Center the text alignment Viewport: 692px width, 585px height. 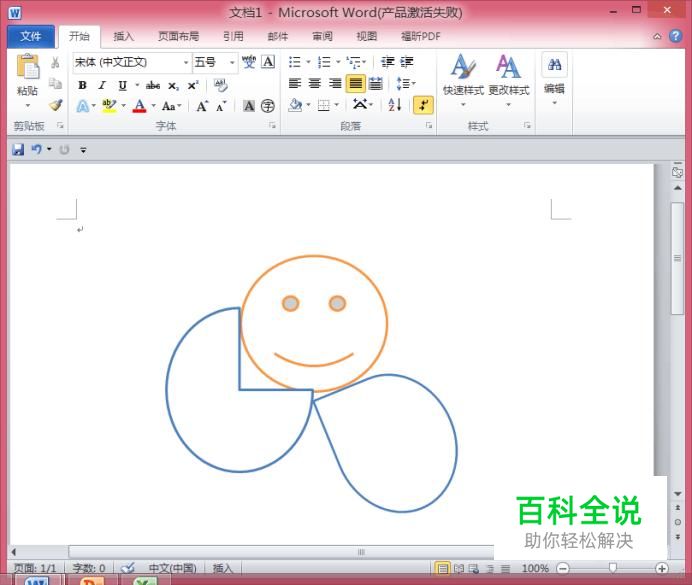click(315, 83)
